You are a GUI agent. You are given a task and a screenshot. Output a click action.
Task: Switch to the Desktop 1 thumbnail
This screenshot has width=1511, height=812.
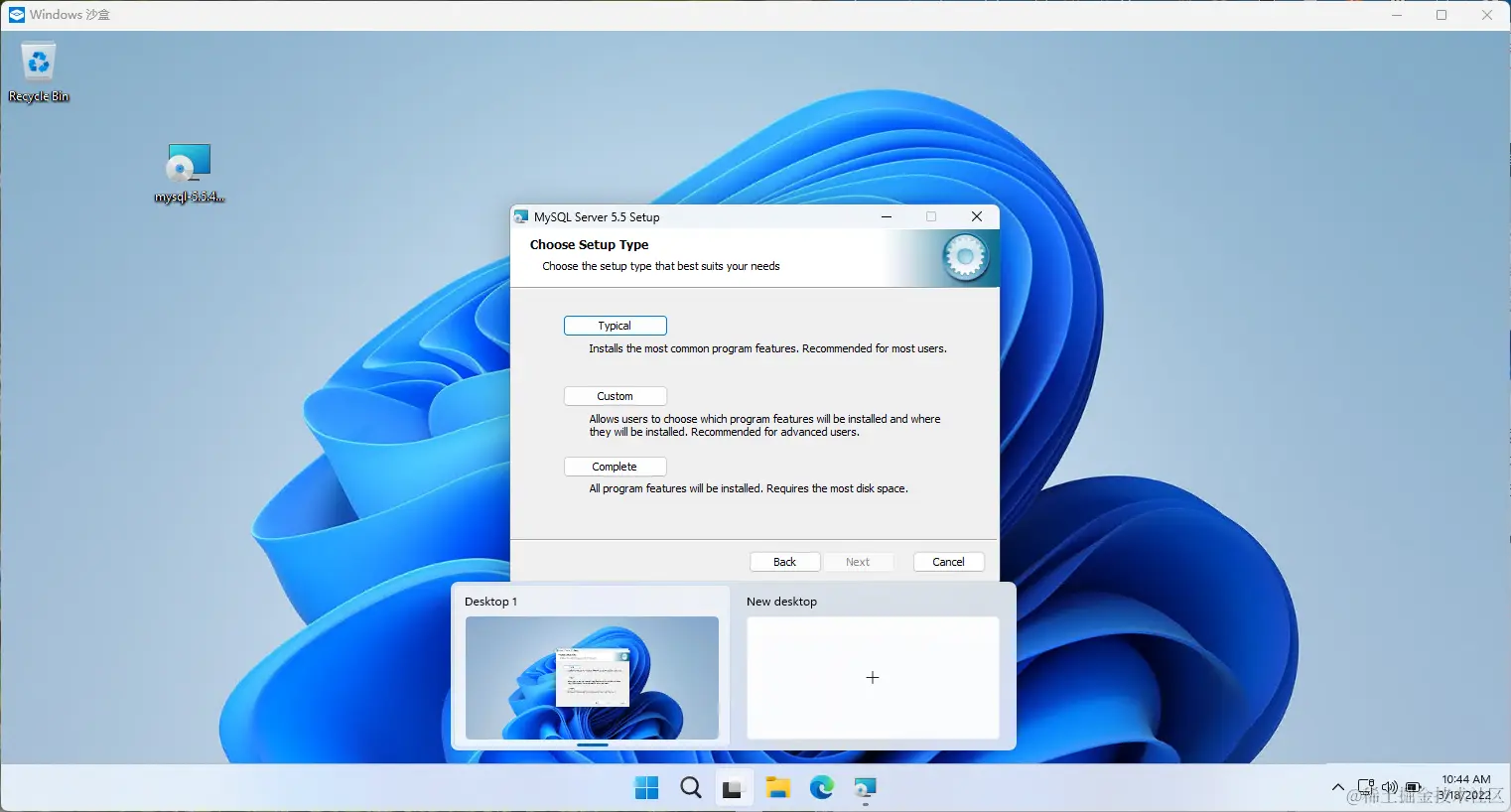pos(592,678)
